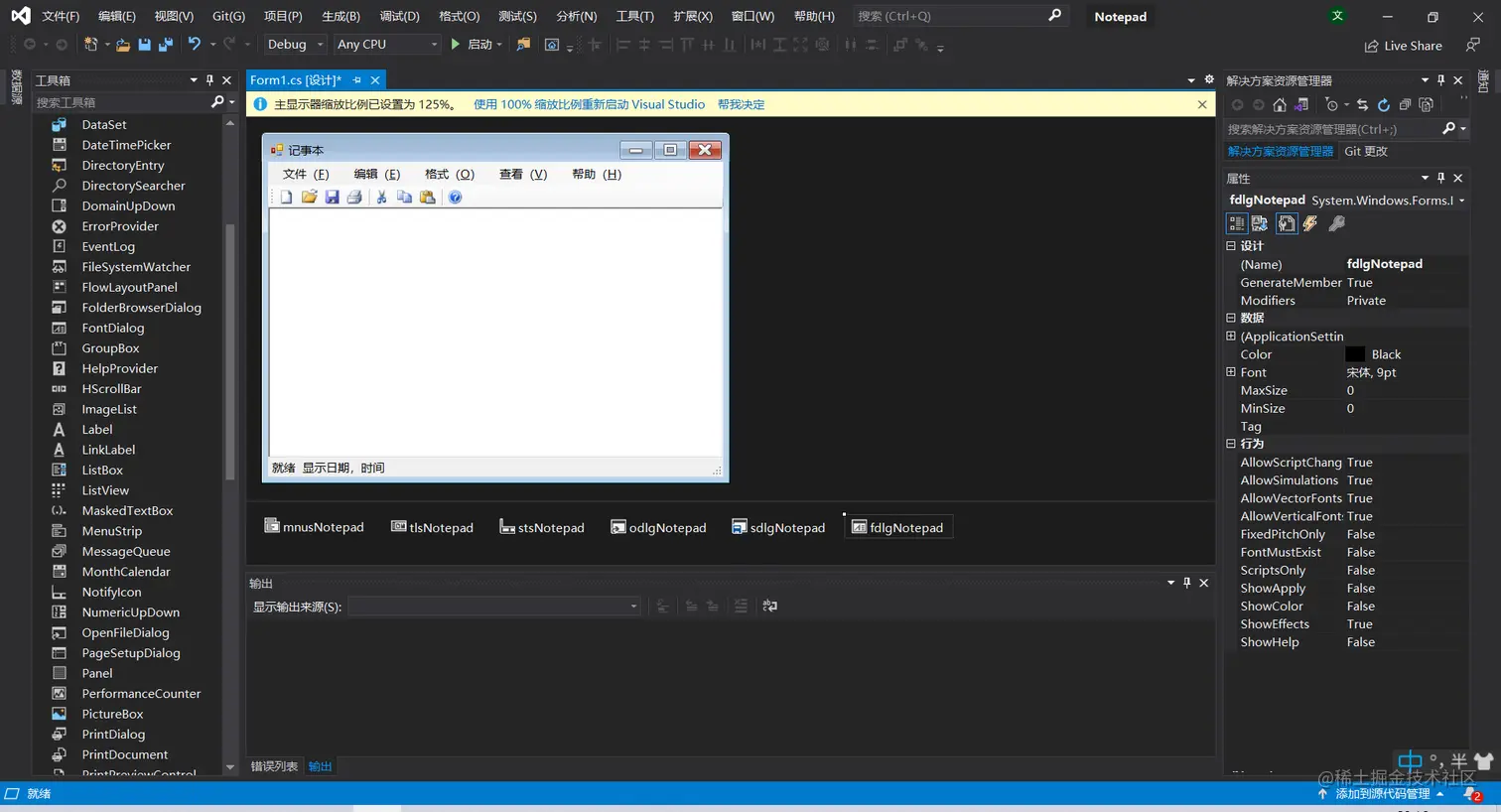Open the Any CPU platform dropdown

pos(386,44)
